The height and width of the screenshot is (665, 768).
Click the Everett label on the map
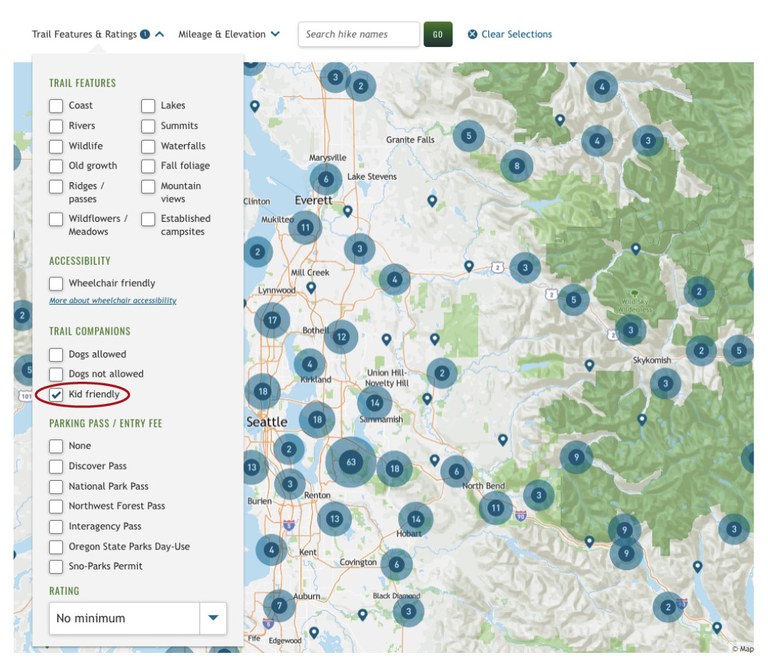click(313, 200)
